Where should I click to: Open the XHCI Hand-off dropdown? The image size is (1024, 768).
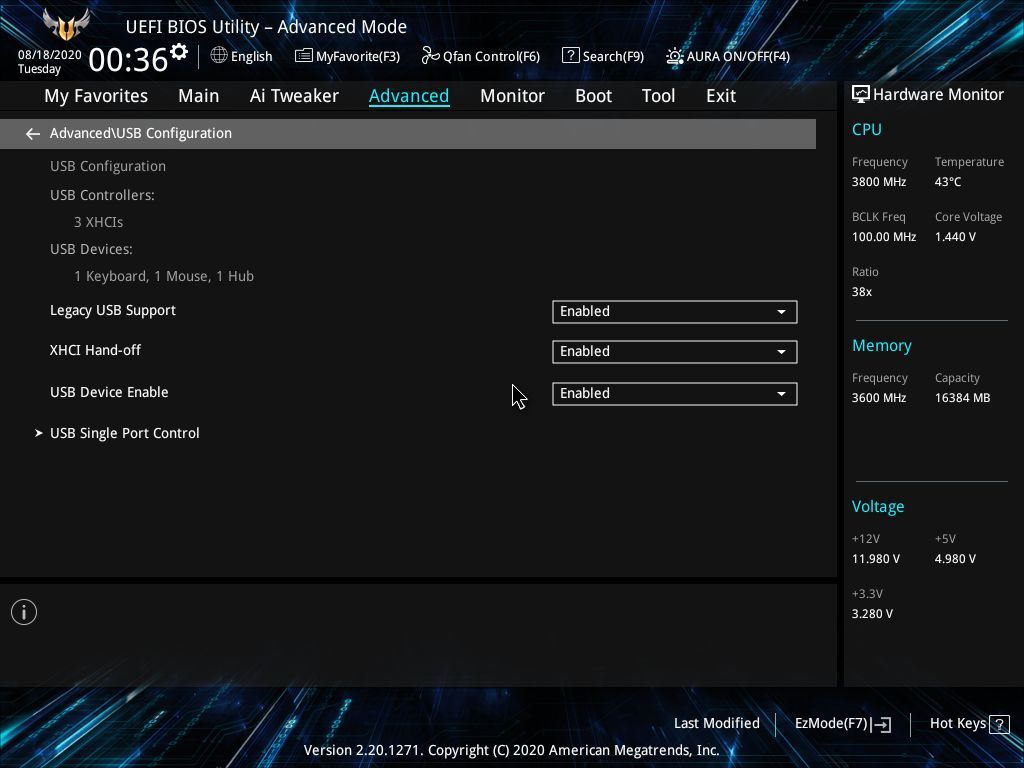click(x=675, y=351)
